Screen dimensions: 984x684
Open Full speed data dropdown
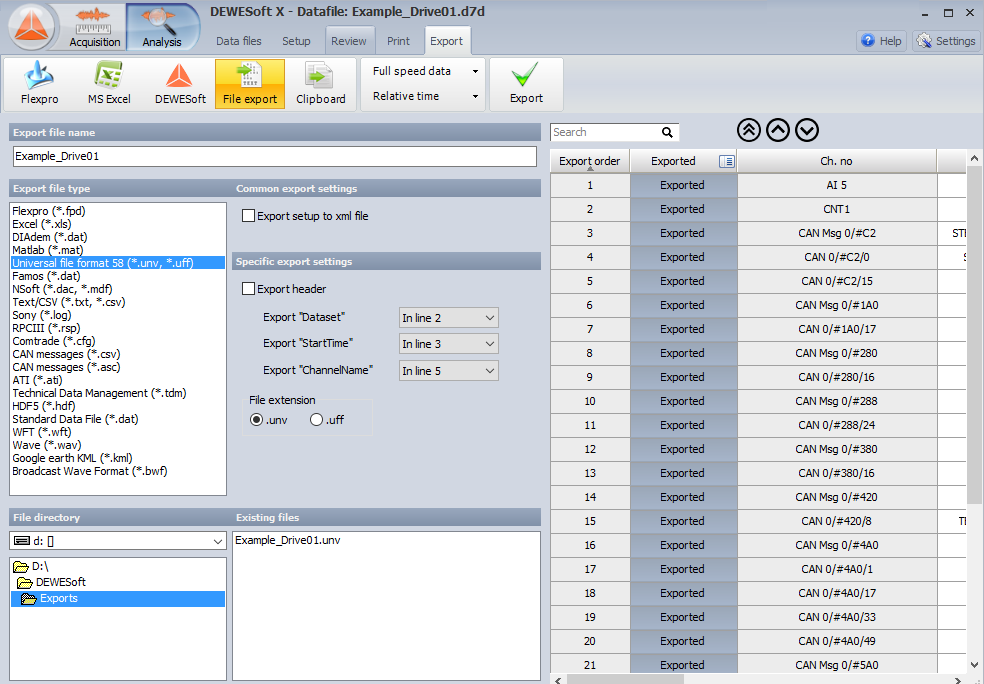click(x=425, y=72)
